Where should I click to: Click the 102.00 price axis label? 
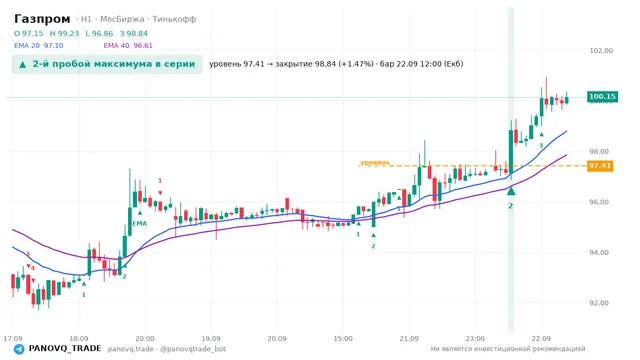pyautogui.click(x=601, y=51)
